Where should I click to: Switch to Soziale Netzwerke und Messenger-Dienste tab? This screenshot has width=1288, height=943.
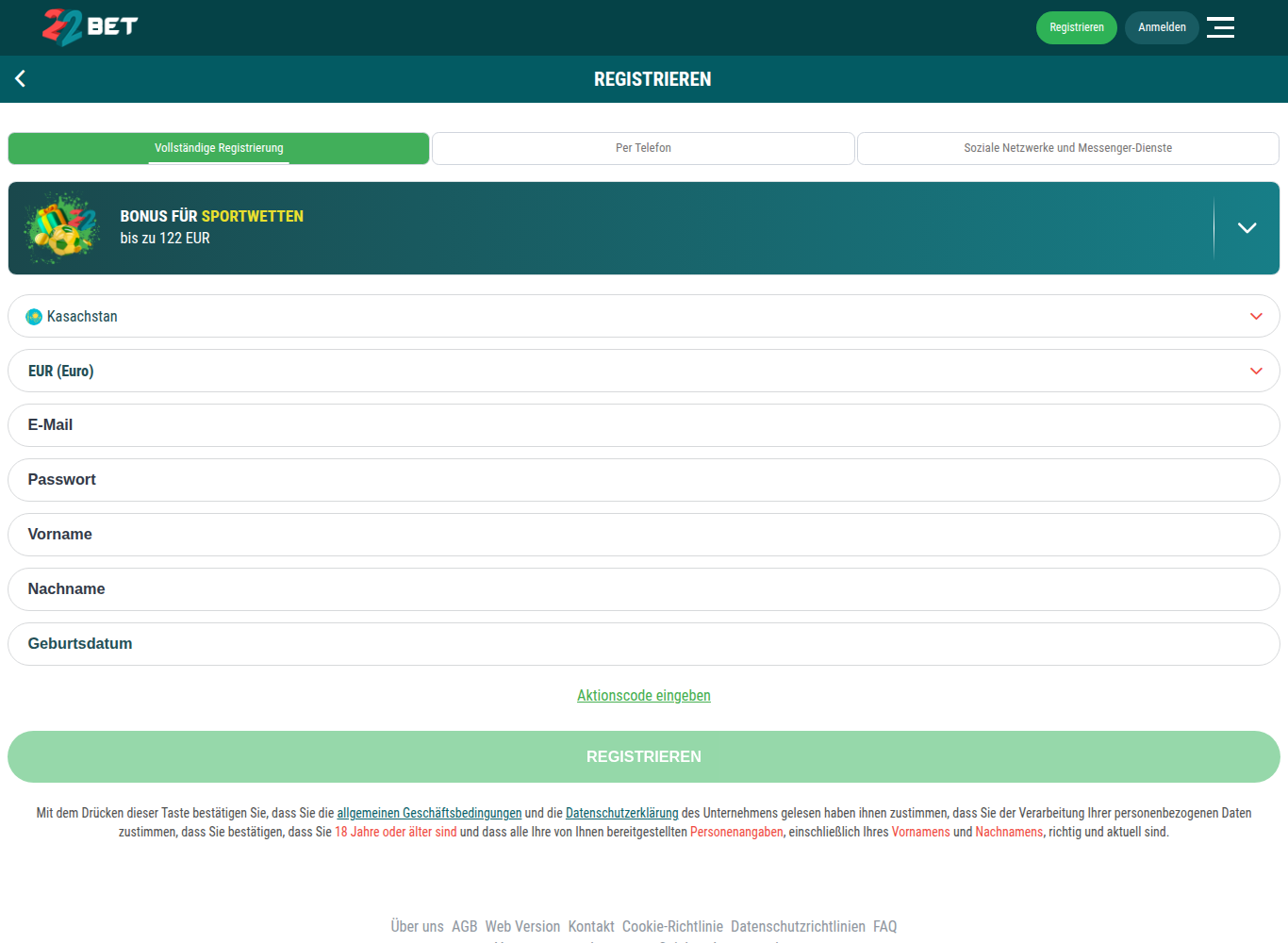(1068, 148)
